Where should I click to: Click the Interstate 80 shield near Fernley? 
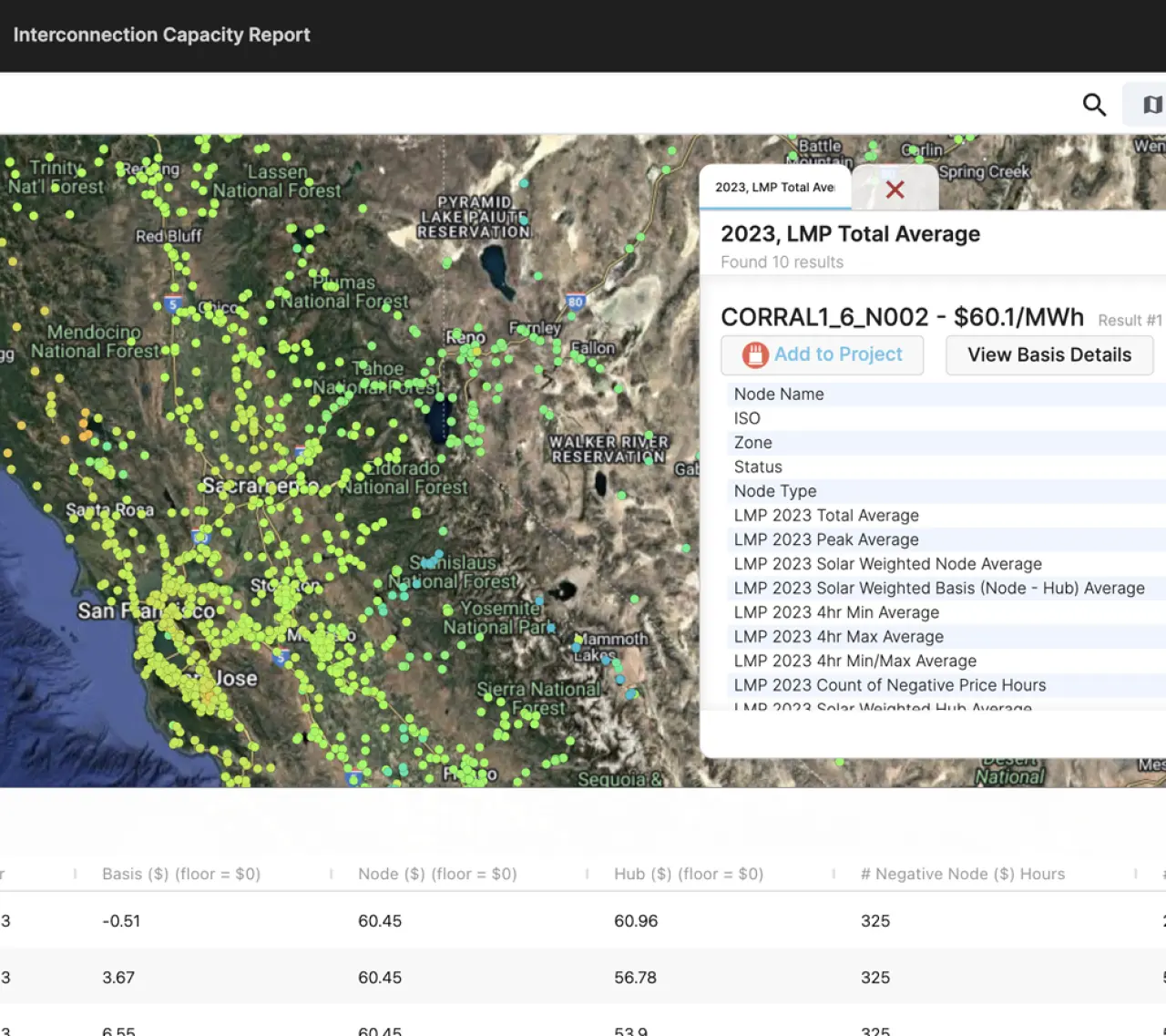(x=575, y=302)
